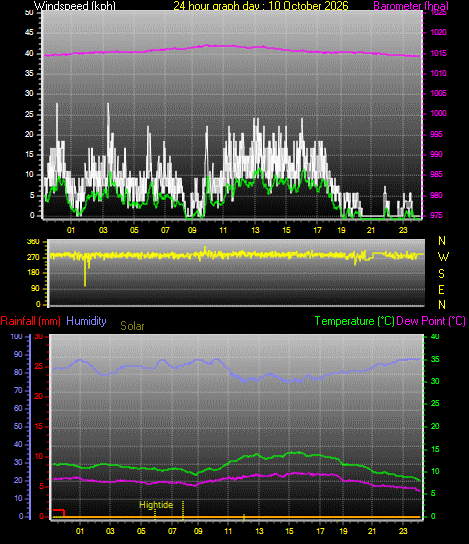Click hour label 01 under the windspeed graph

point(71,230)
